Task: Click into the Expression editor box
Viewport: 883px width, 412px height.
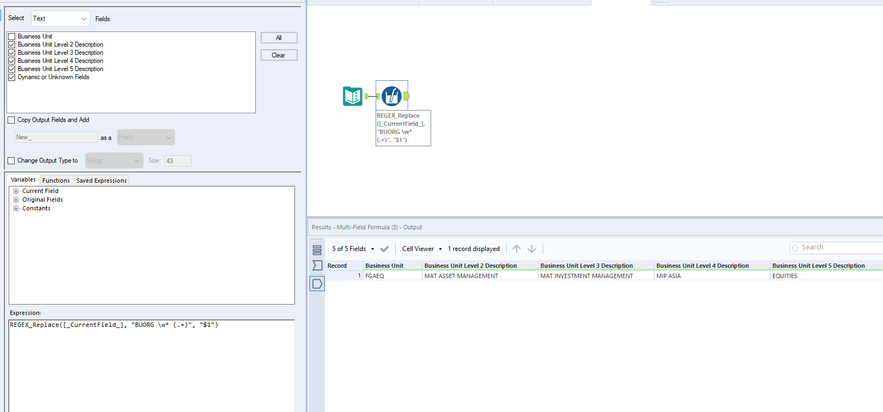Action: [151, 365]
